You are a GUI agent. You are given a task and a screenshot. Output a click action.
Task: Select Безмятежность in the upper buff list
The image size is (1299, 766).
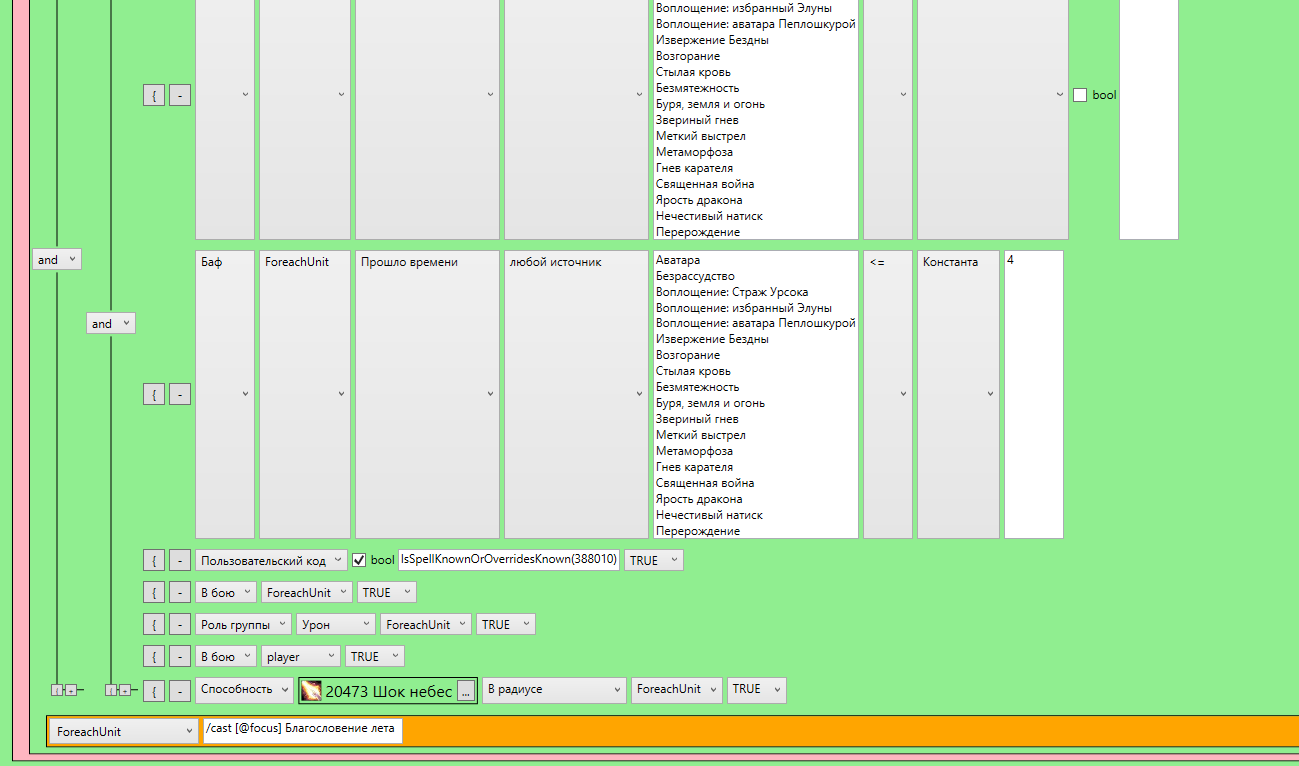click(x=698, y=88)
